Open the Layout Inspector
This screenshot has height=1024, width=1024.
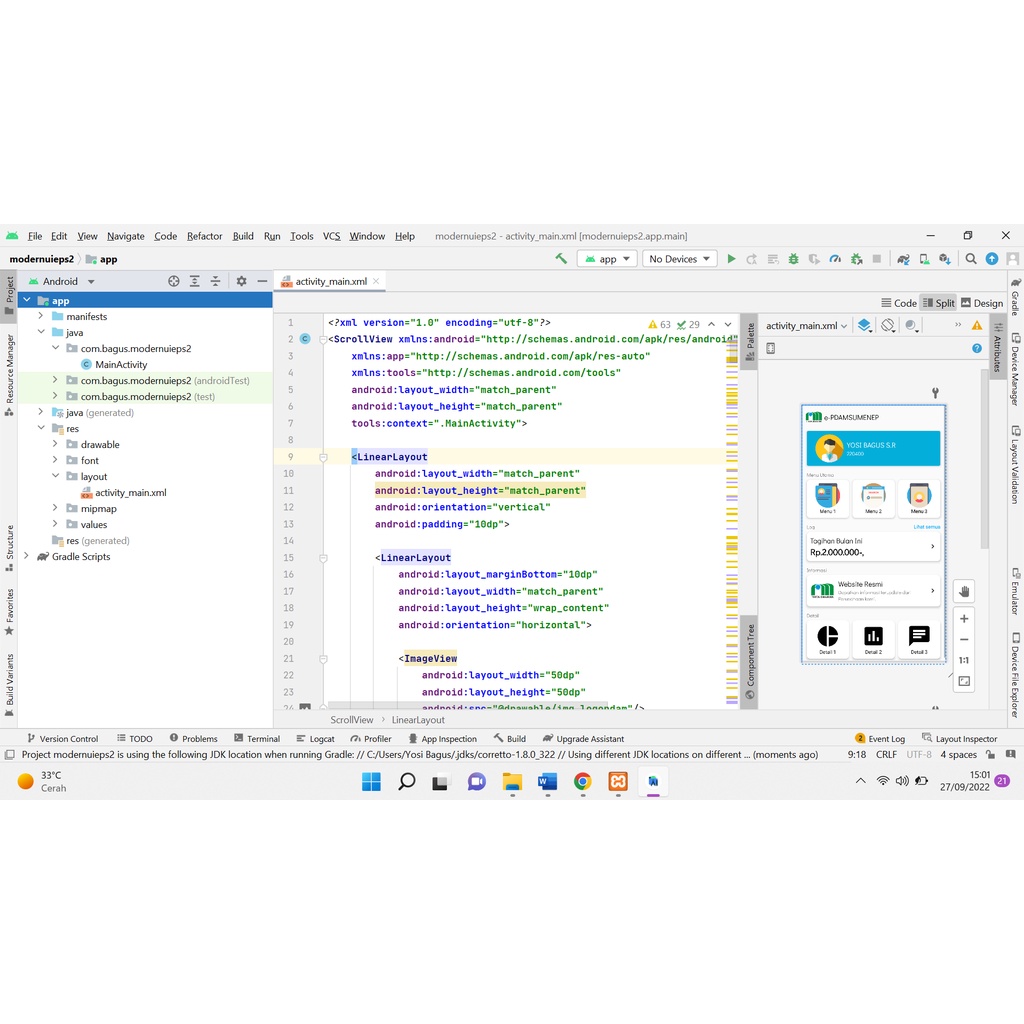coord(959,738)
